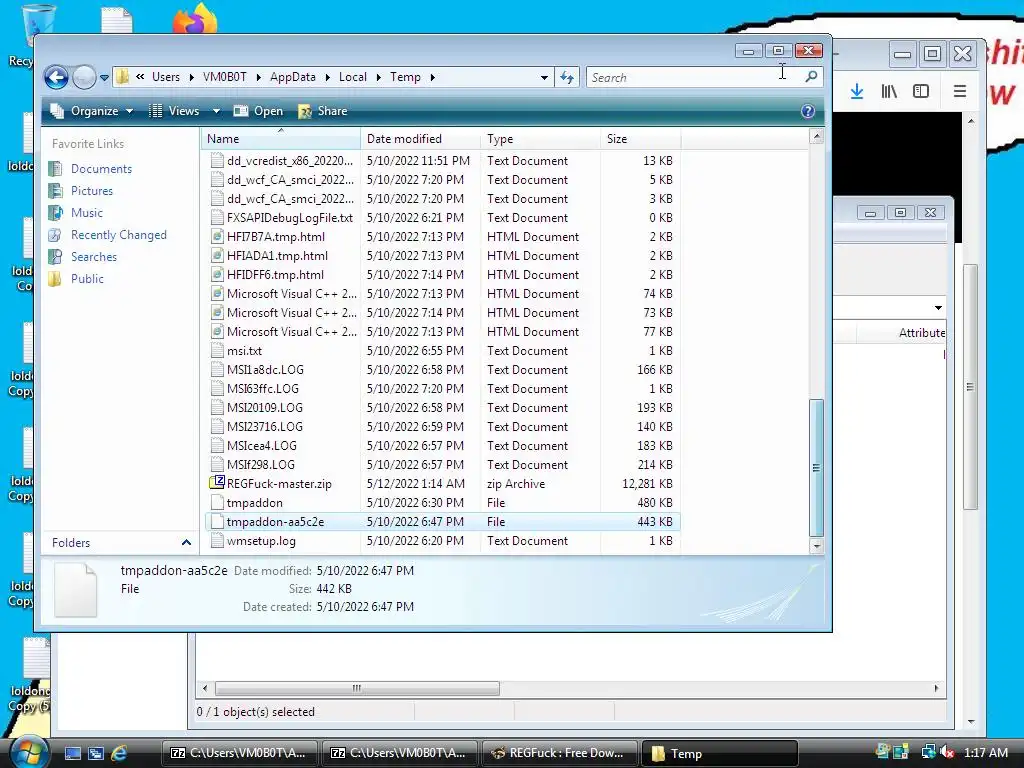Click the Local breadcrumb segment

(353, 77)
